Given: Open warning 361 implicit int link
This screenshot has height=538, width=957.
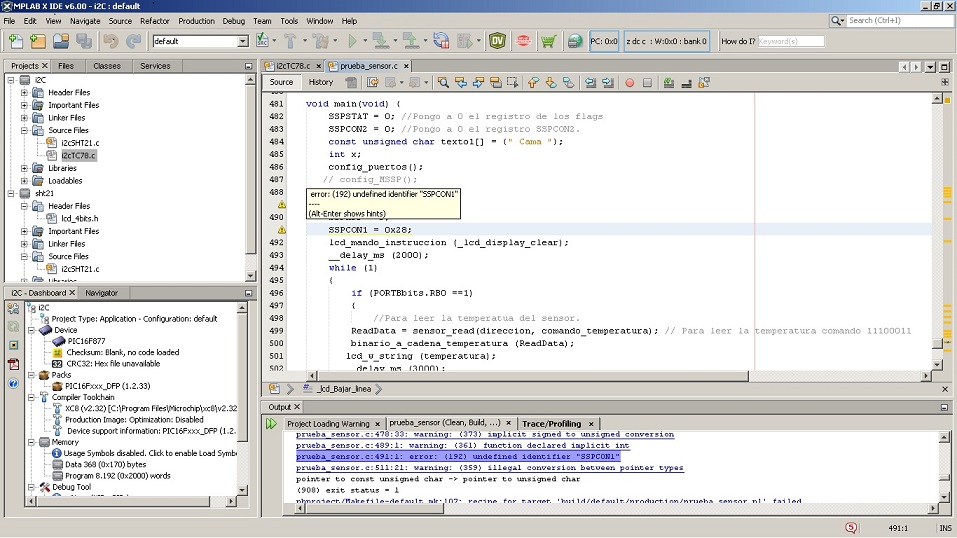Looking at the screenshot, I should [462, 446].
